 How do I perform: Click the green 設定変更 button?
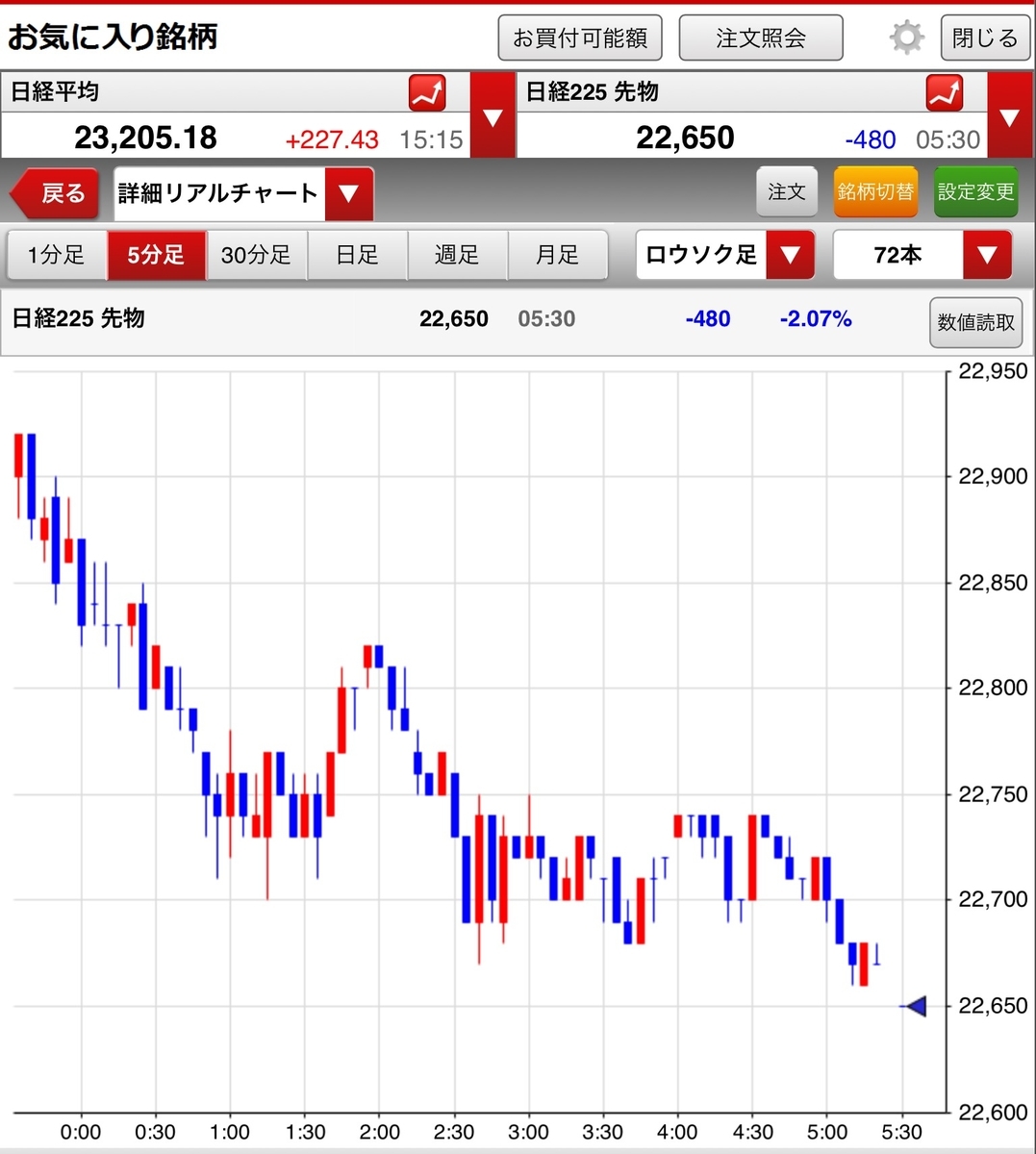pyautogui.click(x=976, y=192)
